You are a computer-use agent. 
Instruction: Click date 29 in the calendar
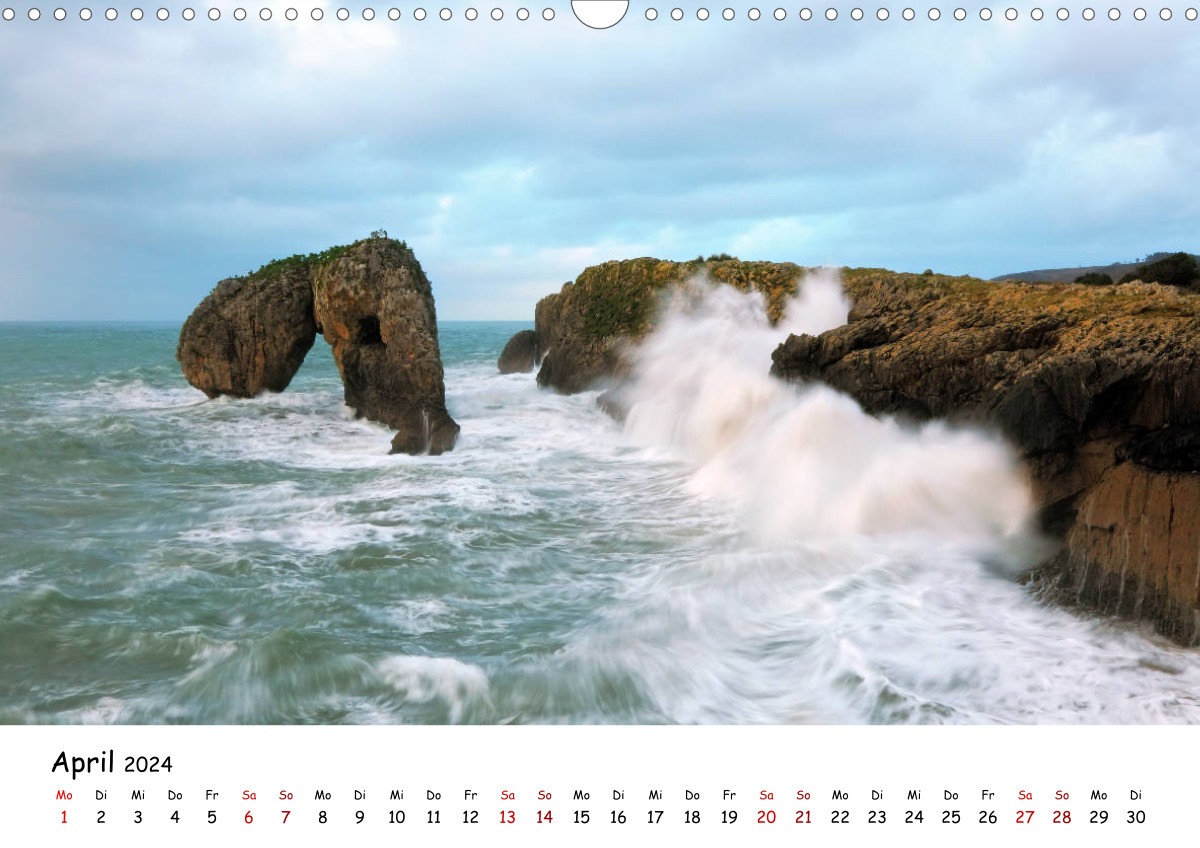pyautogui.click(x=1100, y=817)
